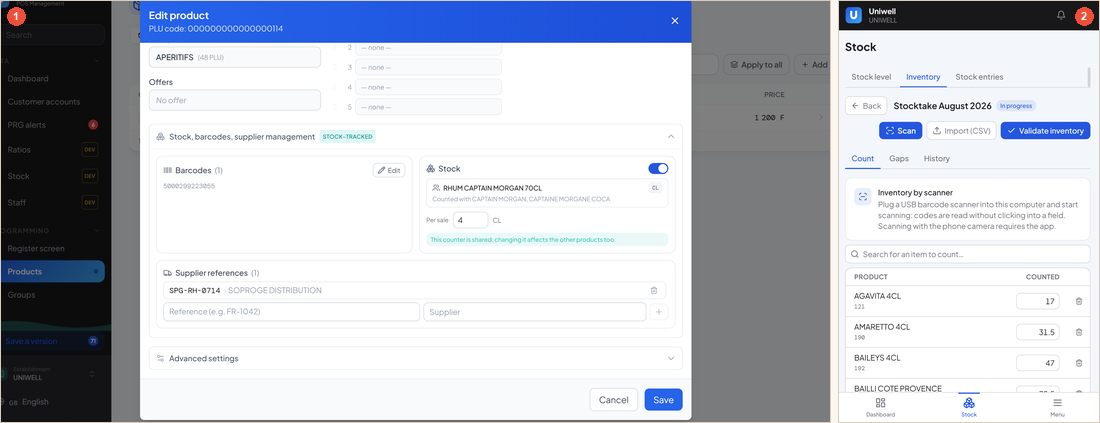
Task: Delete the BAILEYS 4CL count row
Action: [1079, 363]
